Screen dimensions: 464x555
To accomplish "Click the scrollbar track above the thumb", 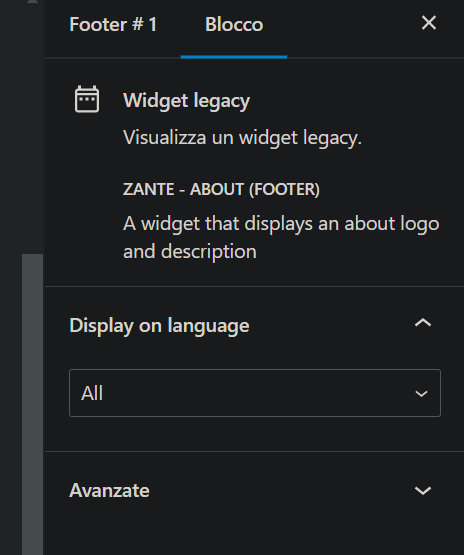I will (32, 129).
